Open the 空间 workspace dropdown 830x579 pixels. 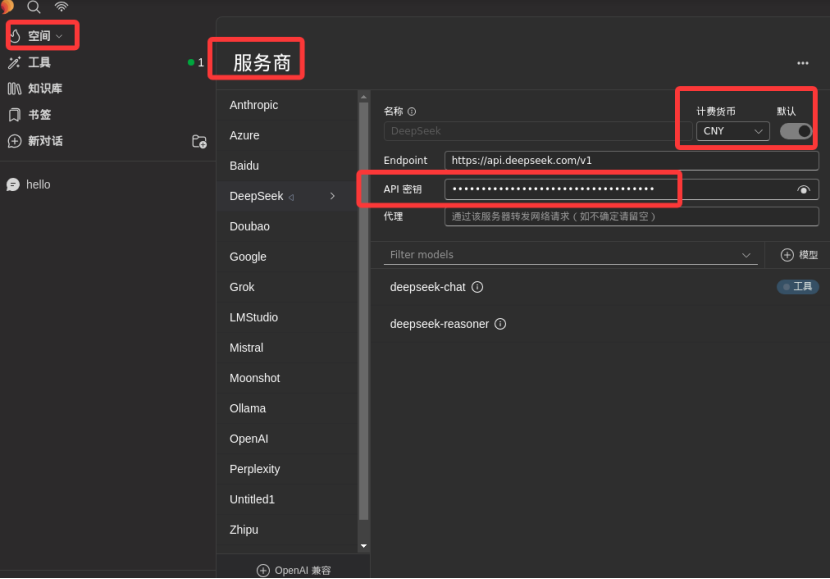38,36
